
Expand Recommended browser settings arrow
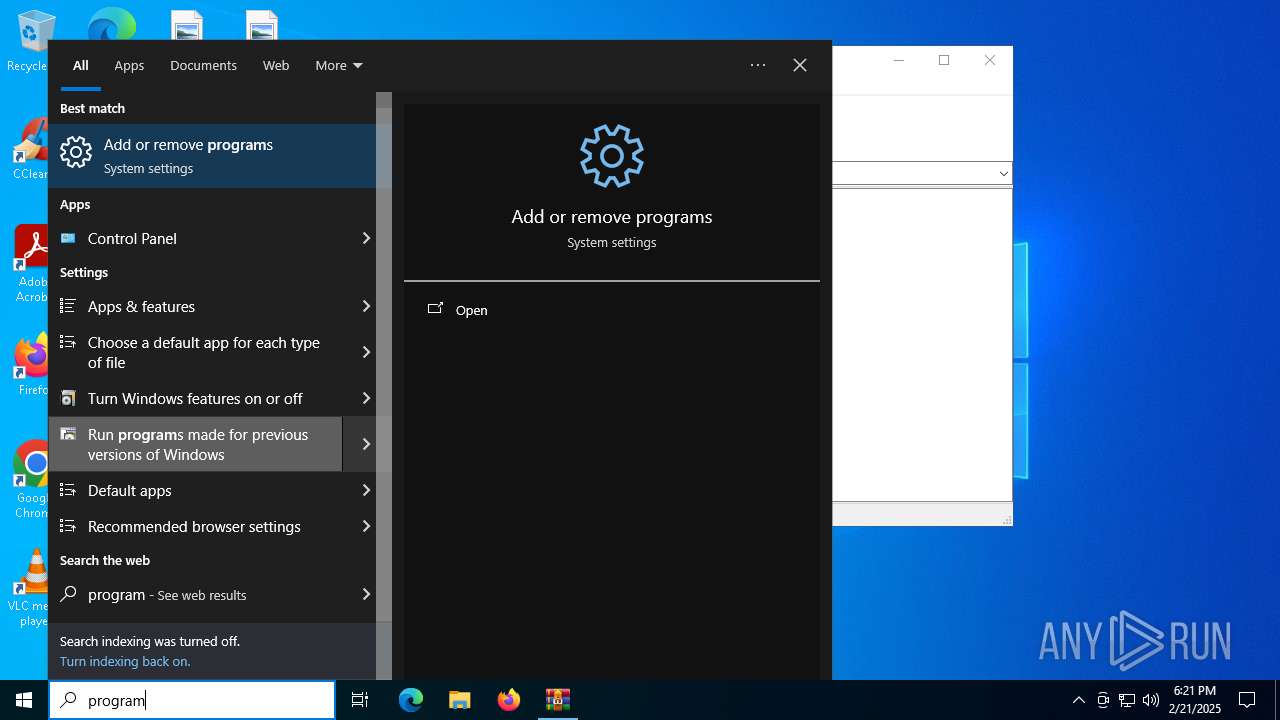(x=366, y=526)
